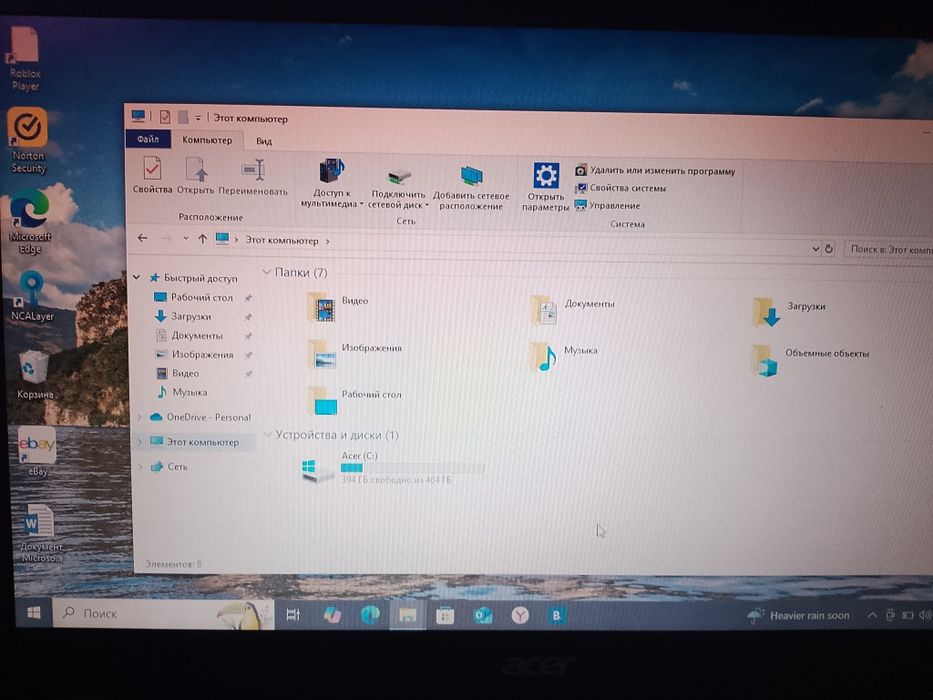
Task: Select the Word document on desktop
Action: point(41,533)
